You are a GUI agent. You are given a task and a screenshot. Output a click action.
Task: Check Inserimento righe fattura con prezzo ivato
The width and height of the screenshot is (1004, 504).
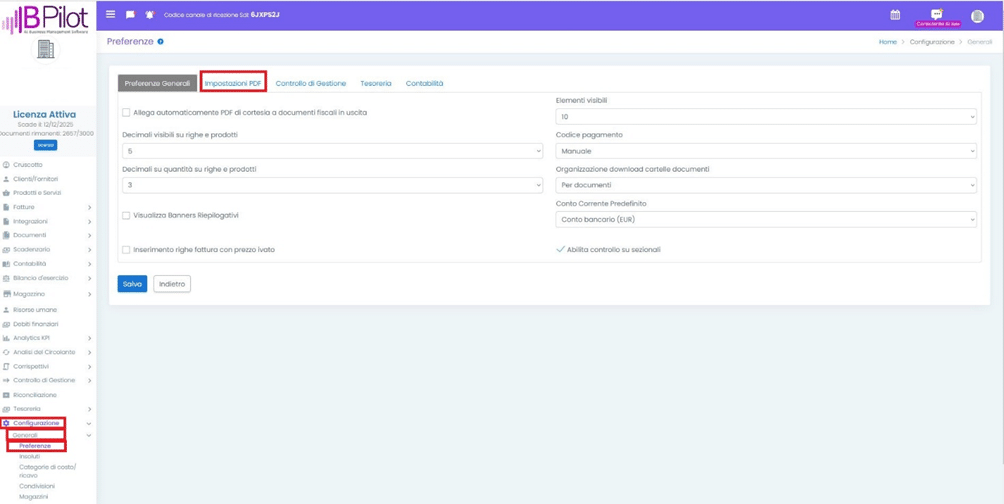pyautogui.click(x=126, y=250)
